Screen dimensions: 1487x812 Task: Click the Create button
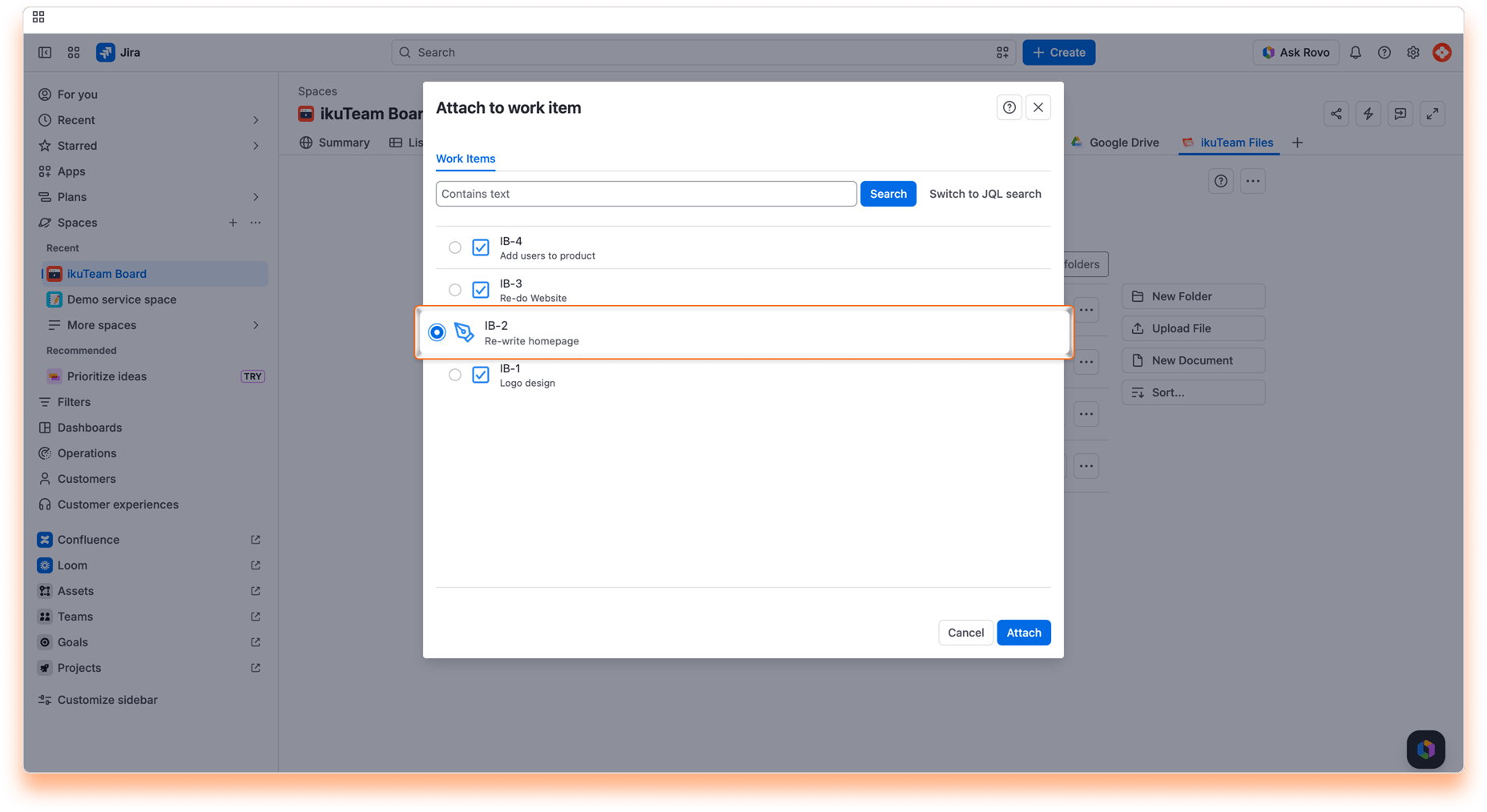pos(1058,52)
